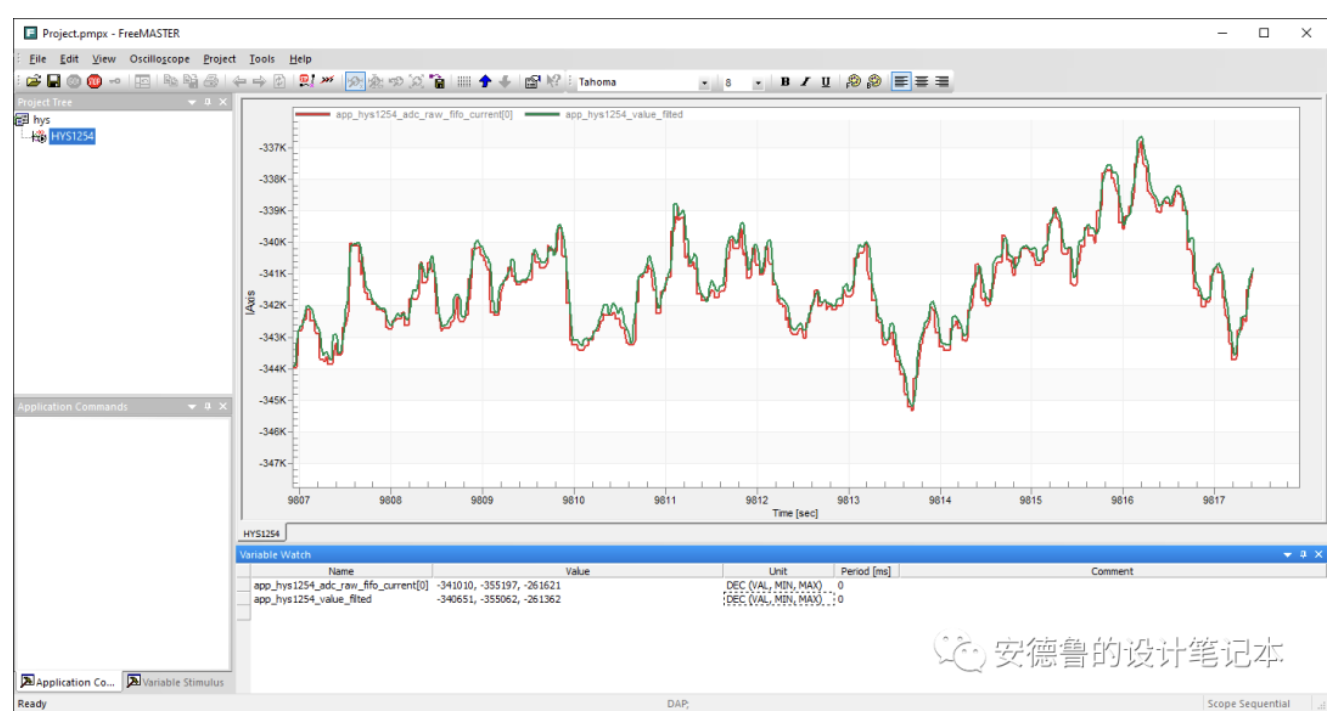Open the Help menu

[x=300, y=59]
